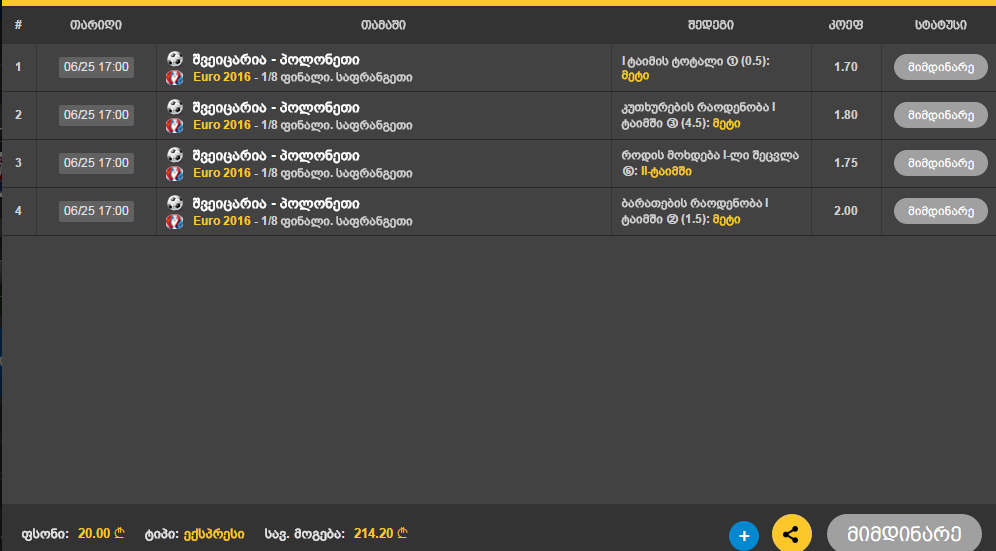Click the '#' column header
The image size is (996, 551).
[18, 25]
